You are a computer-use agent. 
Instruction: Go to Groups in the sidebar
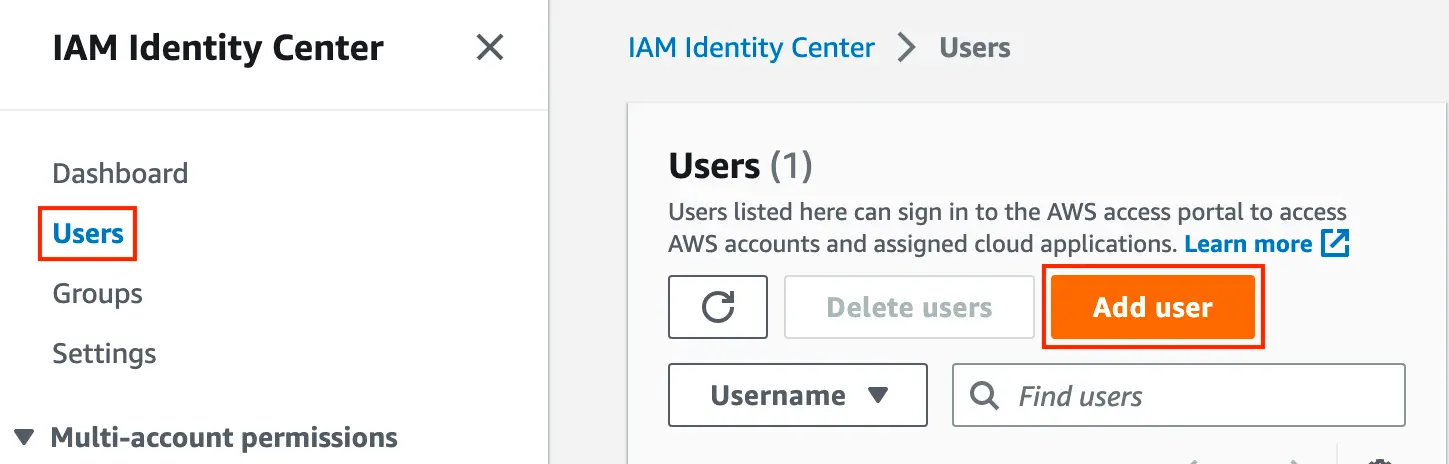[x=97, y=294]
